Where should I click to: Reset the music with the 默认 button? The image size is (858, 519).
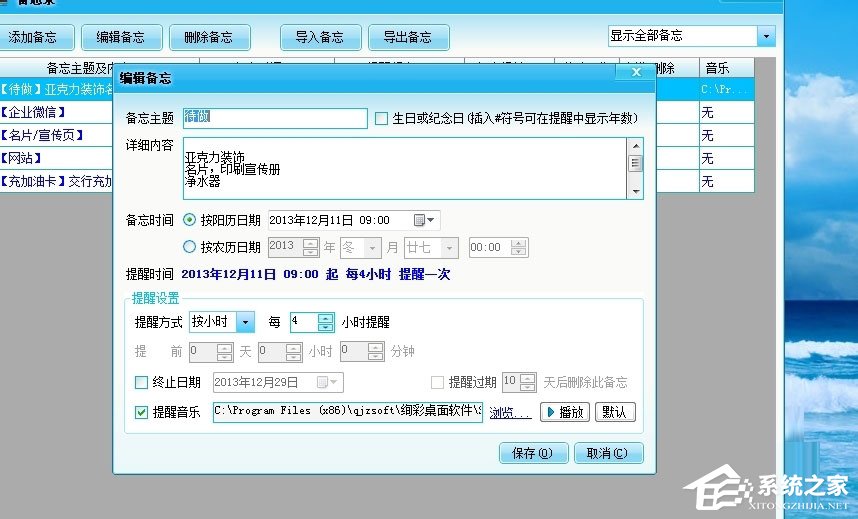click(615, 412)
